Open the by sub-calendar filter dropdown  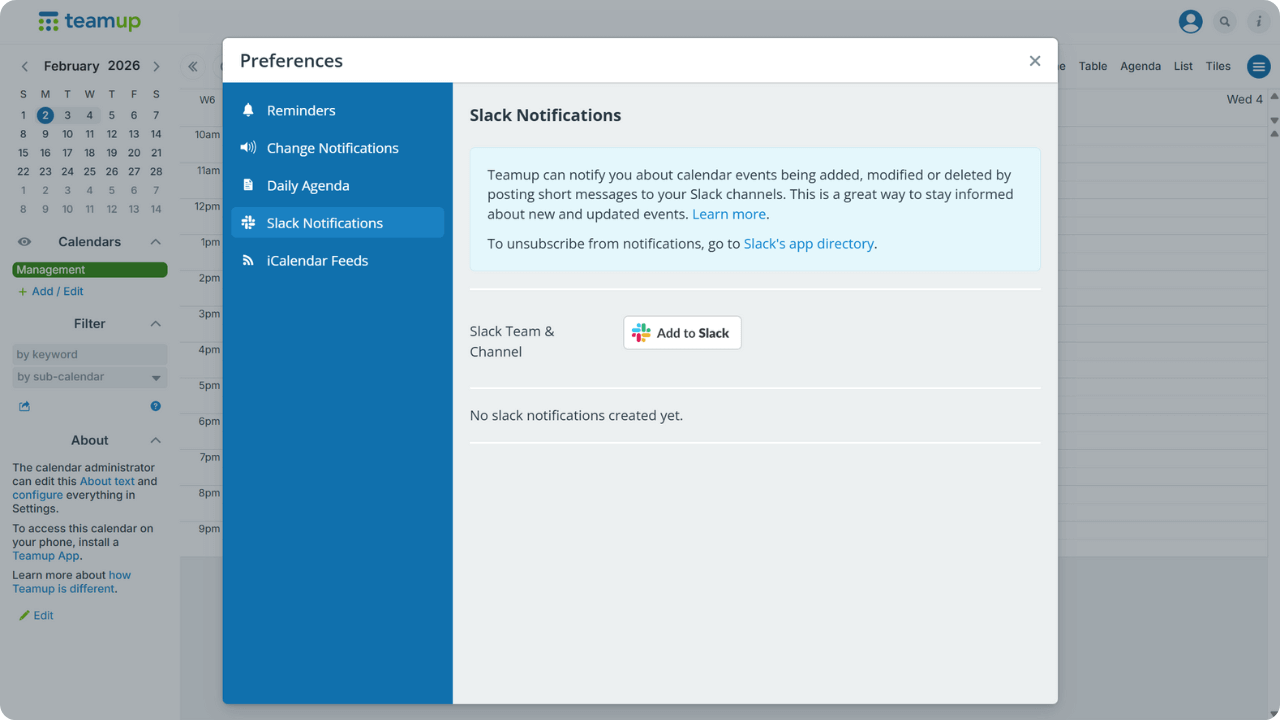[x=90, y=377]
